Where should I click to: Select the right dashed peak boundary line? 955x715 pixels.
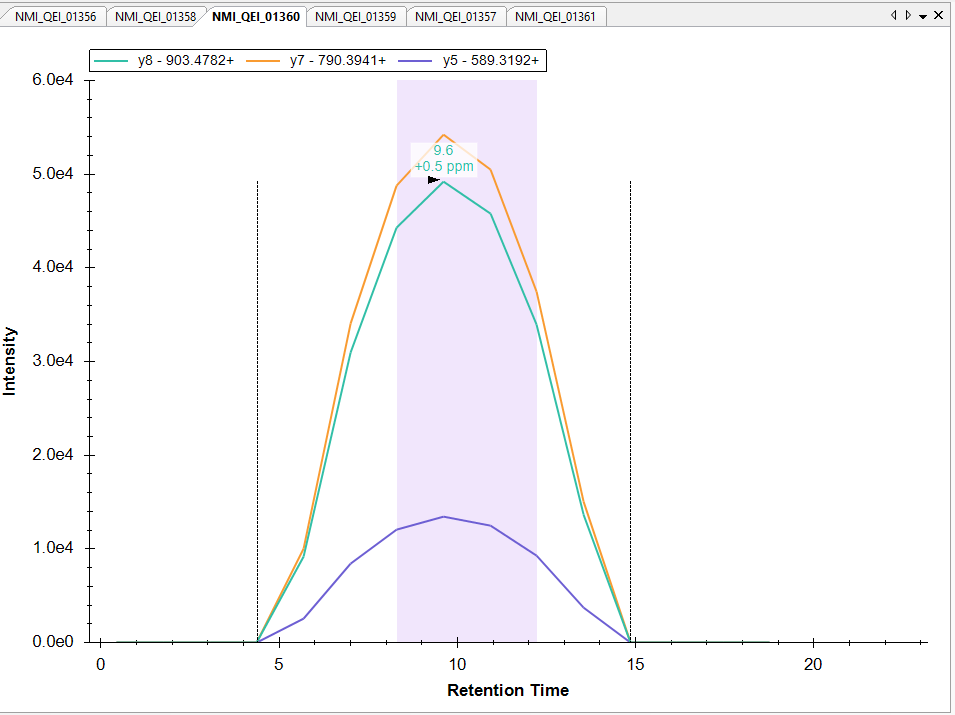click(x=630, y=400)
